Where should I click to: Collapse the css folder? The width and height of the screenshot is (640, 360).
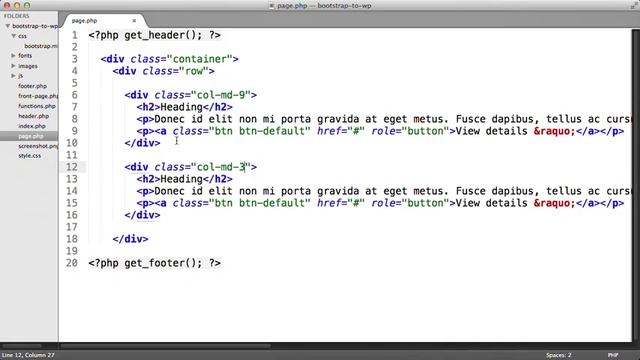click(x=13, y=36)
